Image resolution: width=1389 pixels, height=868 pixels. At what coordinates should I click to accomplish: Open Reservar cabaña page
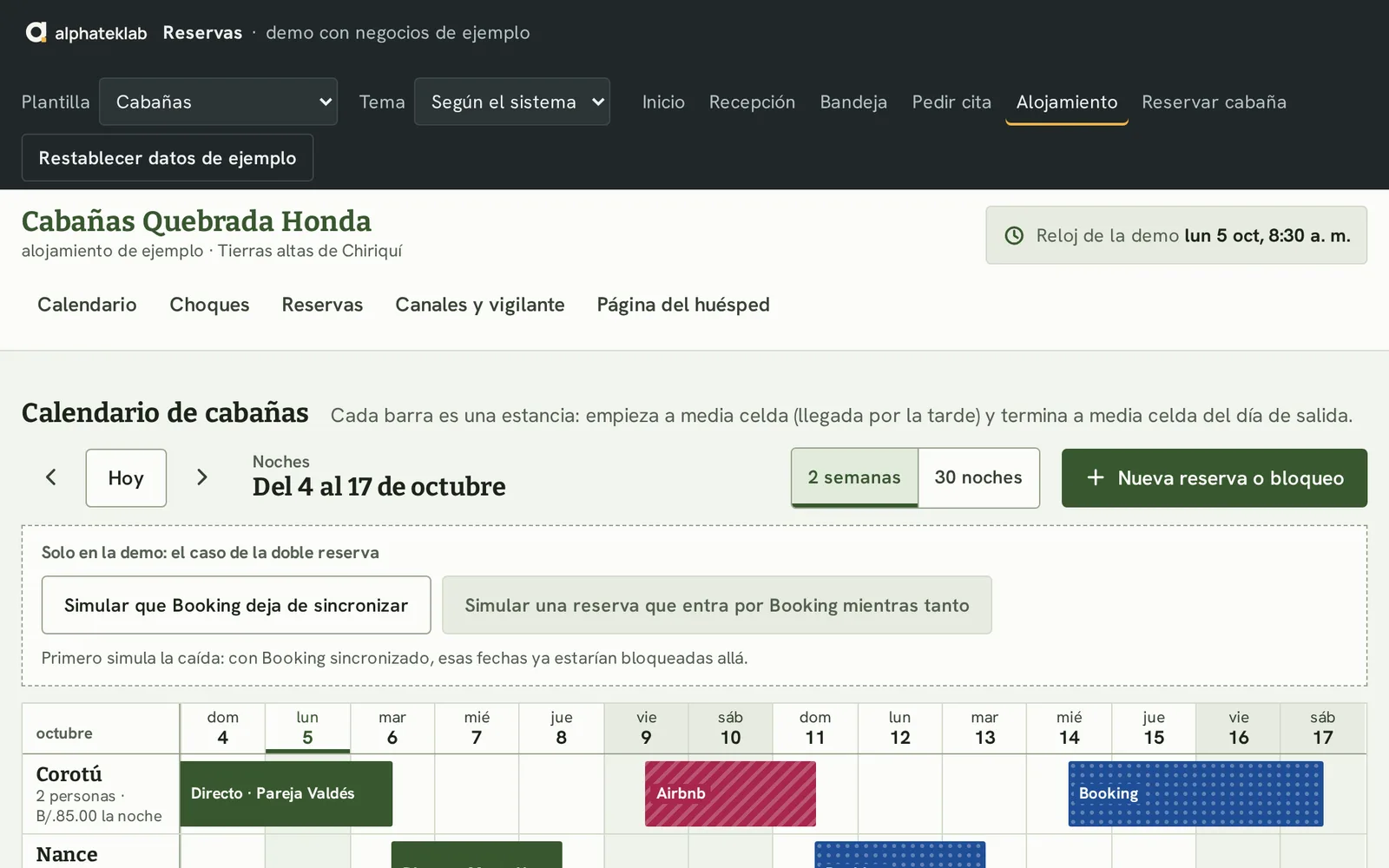tap(1214, 102)
